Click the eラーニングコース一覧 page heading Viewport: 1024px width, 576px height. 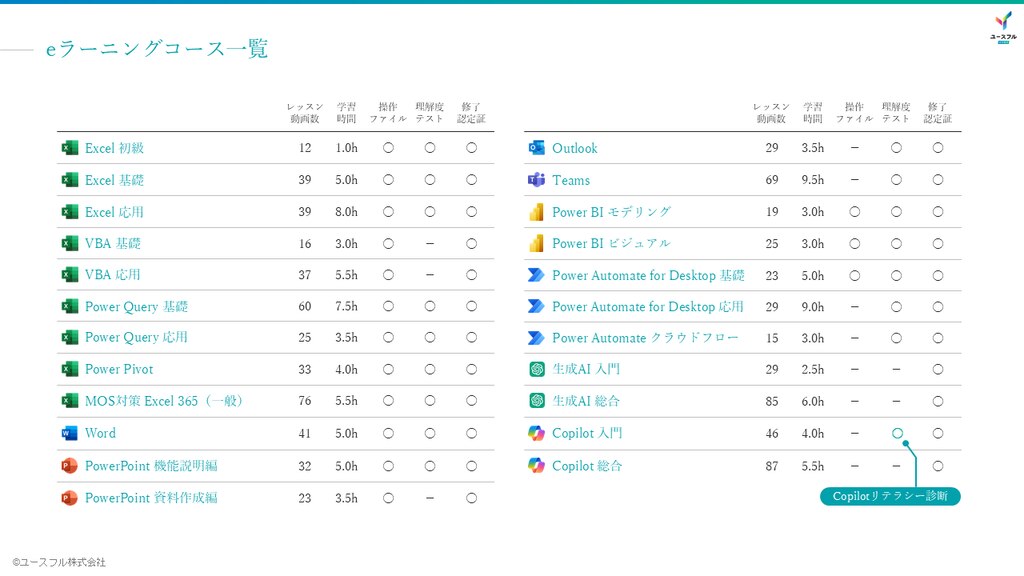157,49
